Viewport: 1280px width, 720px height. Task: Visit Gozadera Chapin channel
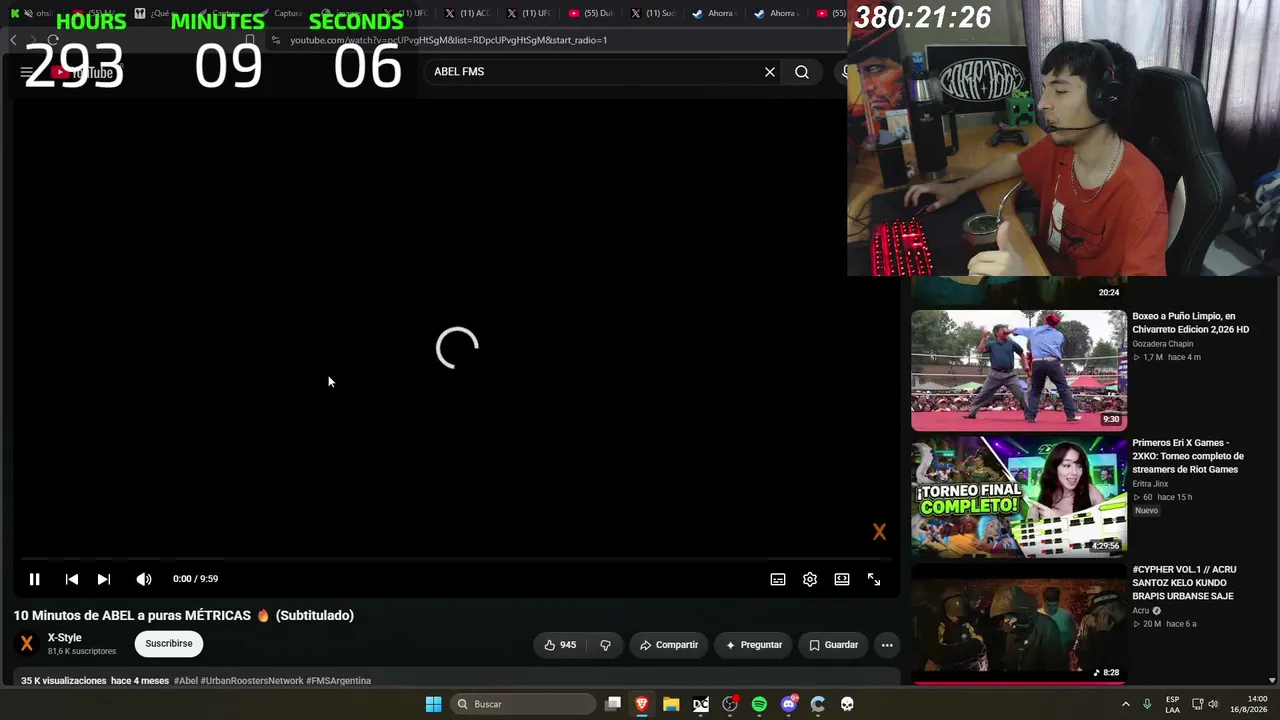(x=1162, y=344)
